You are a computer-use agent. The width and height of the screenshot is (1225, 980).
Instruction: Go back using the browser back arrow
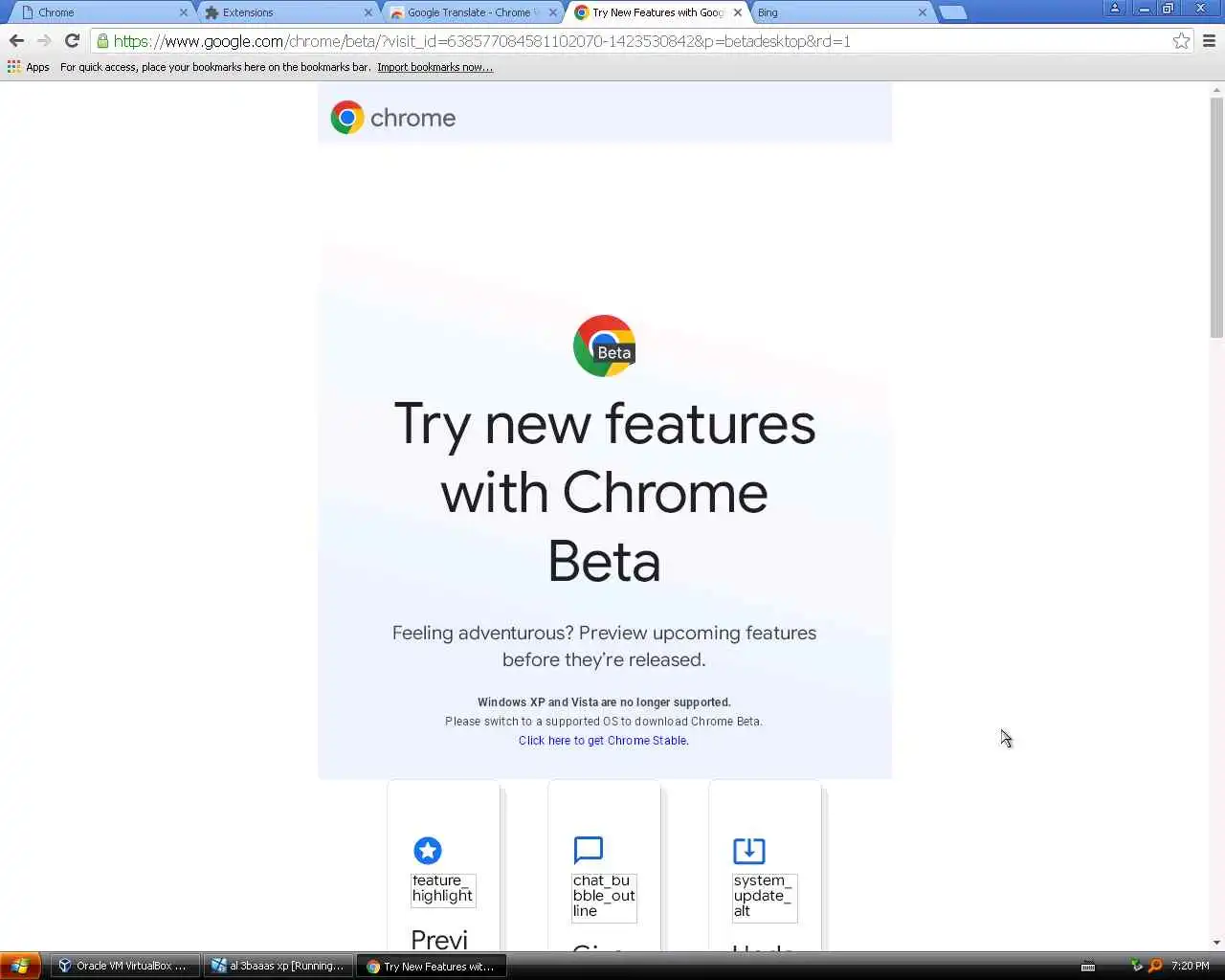(16, 41)
